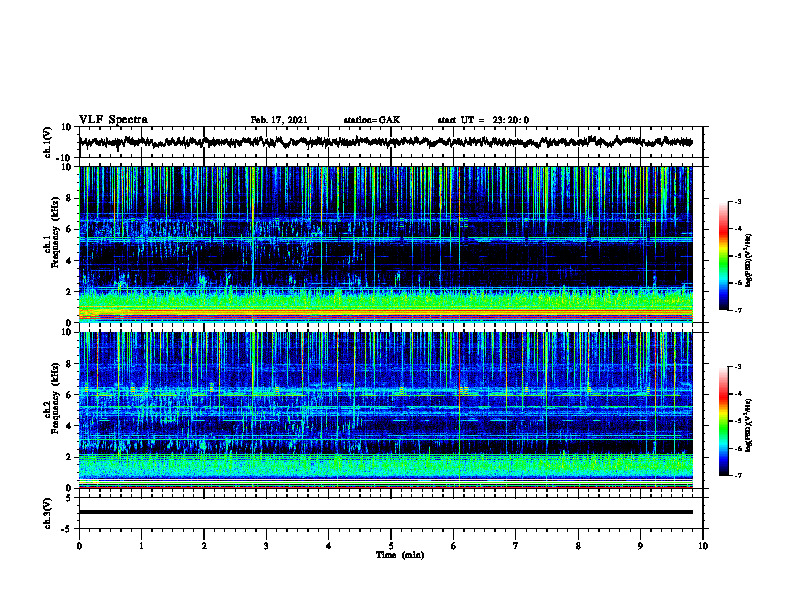Click the "-7" label on ch.2 colorbar
792x612 pixels.
pos(738,476)
